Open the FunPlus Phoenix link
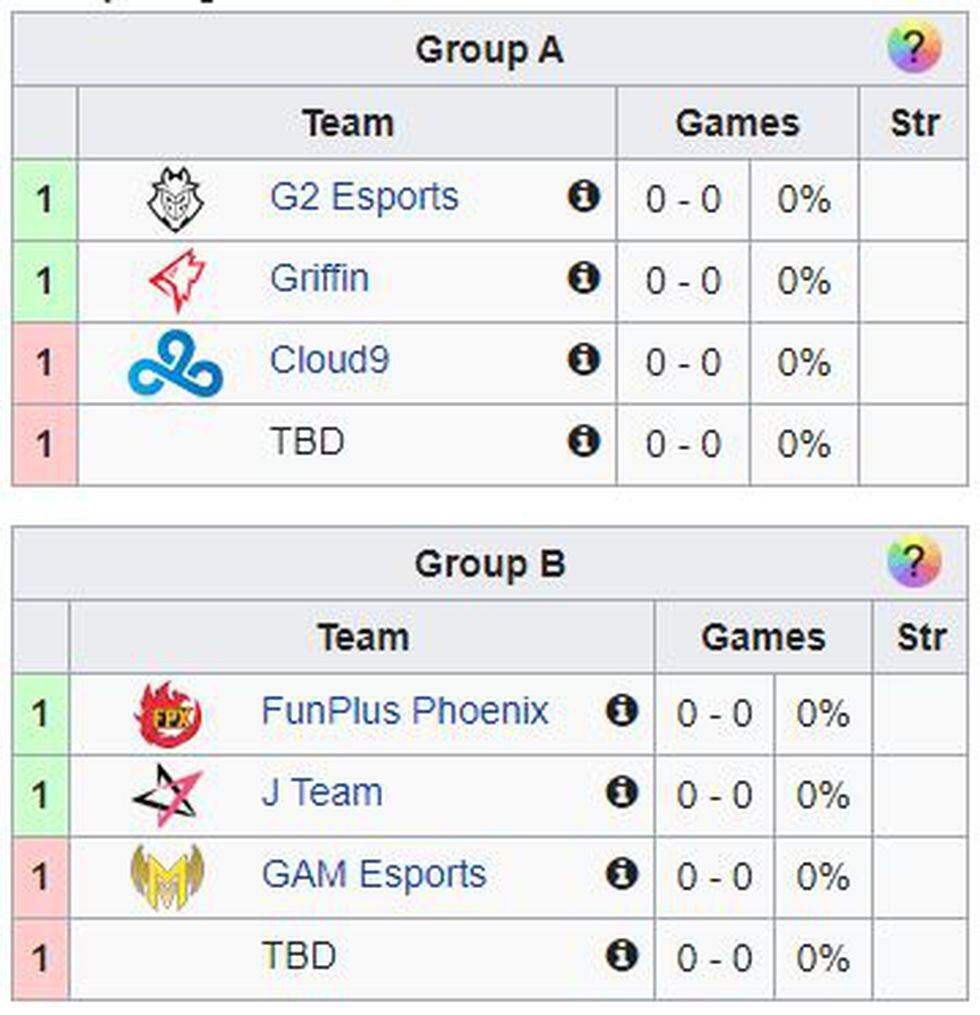The height and width of the screenshot is (1015, 980). [x=405, y=711]
